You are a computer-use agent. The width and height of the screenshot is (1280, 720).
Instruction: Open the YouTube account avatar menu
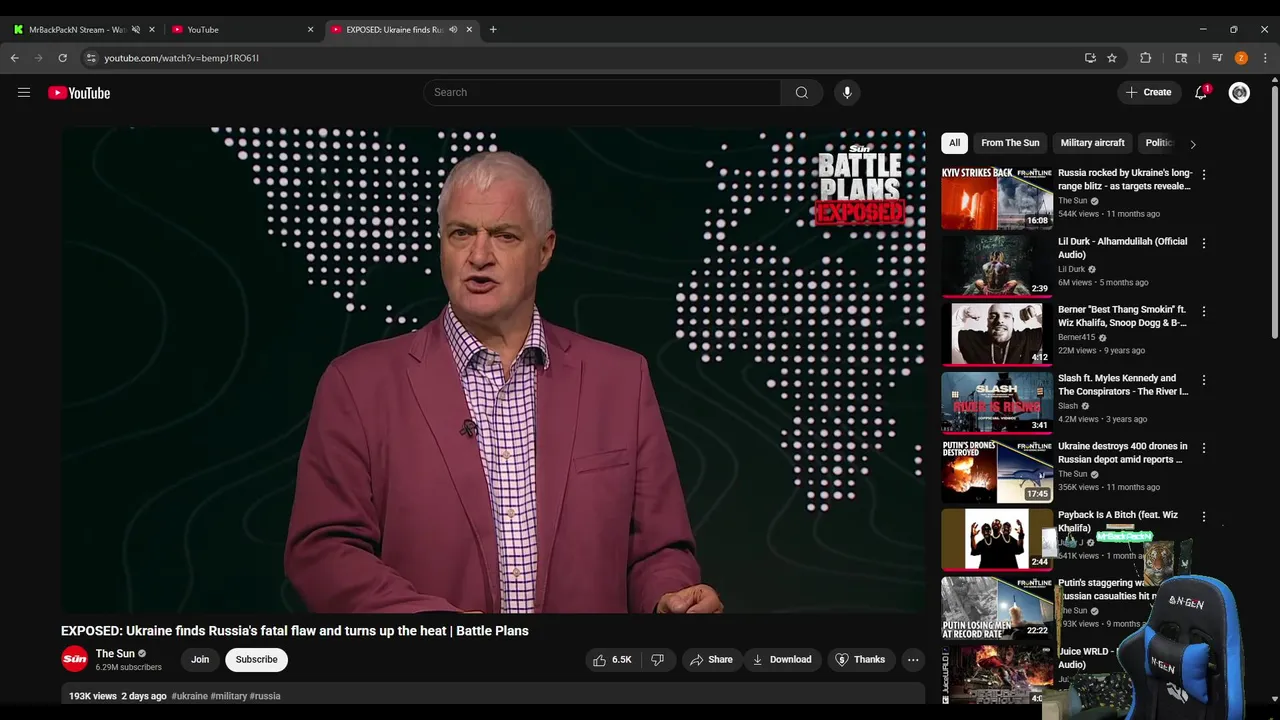[1239, 92]
